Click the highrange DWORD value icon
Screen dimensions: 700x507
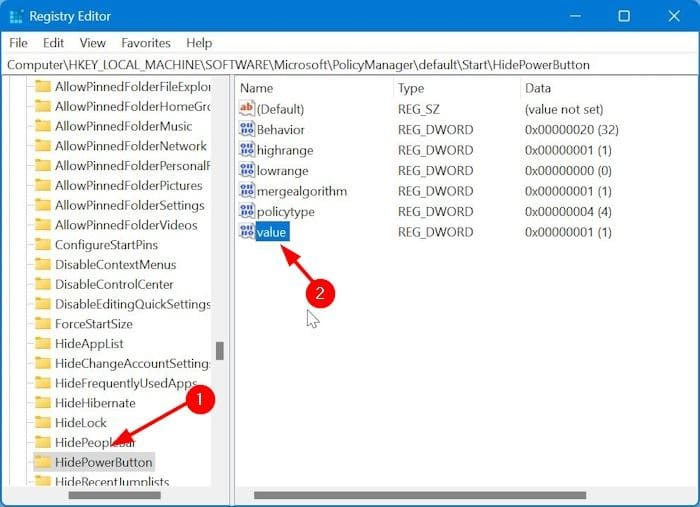click(246, 150)
